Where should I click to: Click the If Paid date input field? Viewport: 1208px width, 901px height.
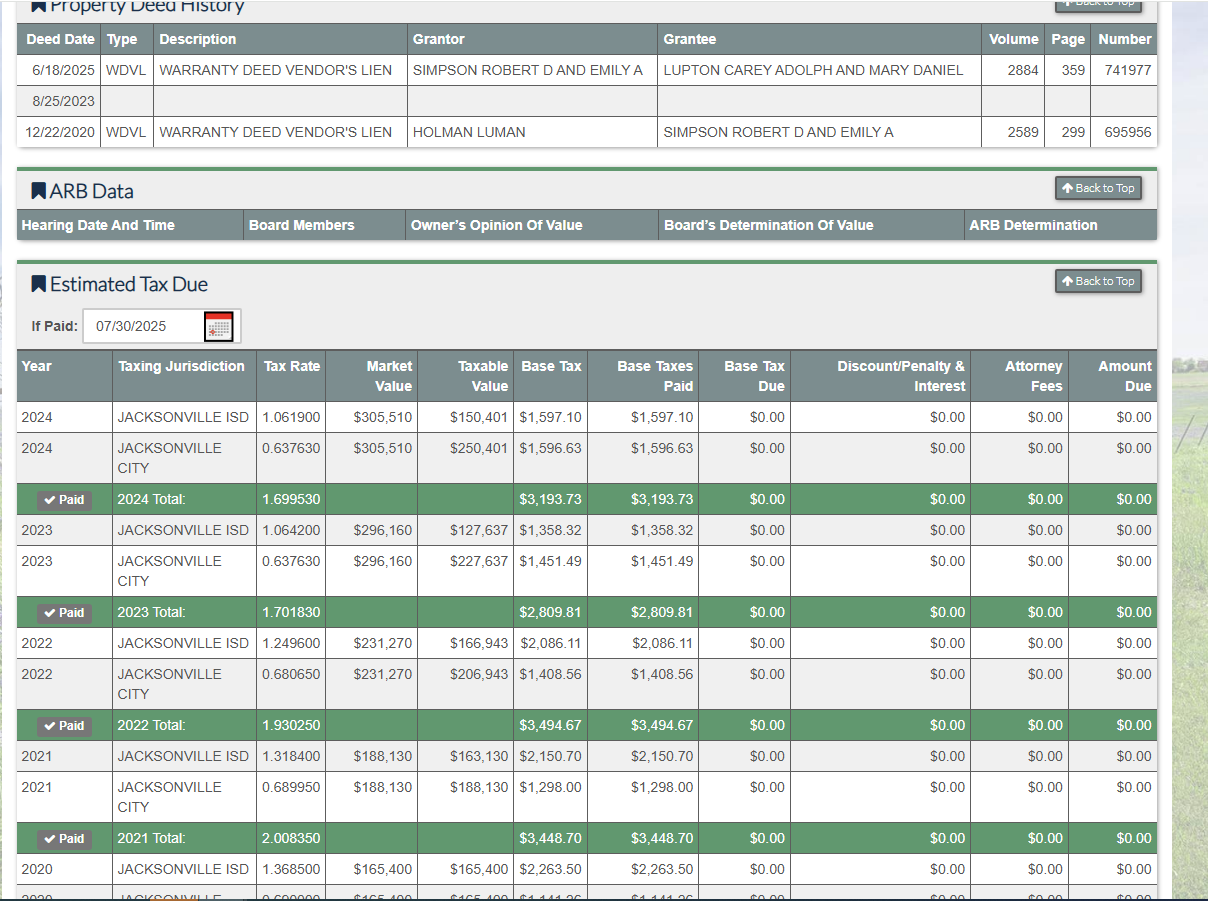click(x=143, y=326)
